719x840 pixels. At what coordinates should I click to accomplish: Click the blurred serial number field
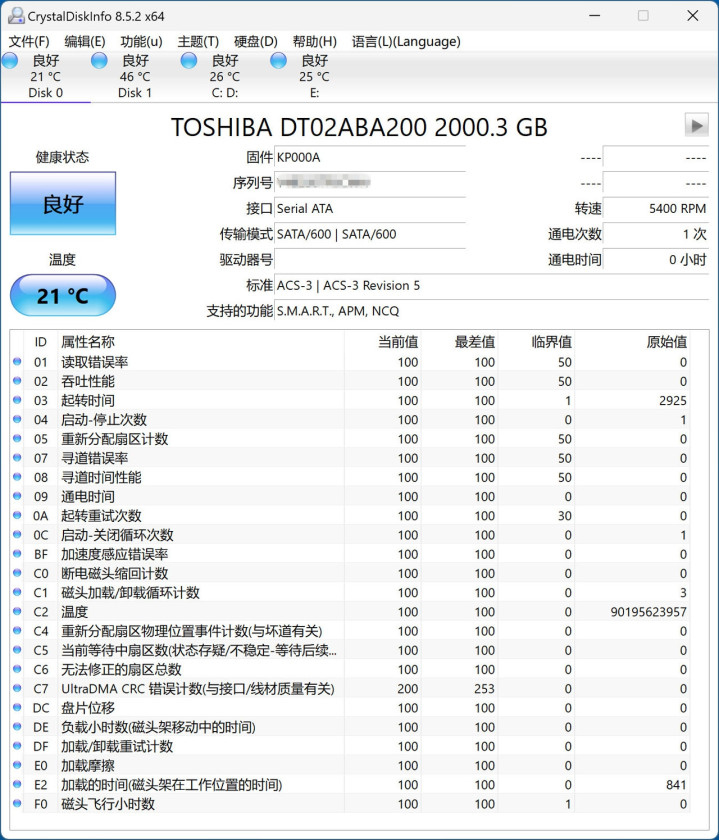pos(370,183)
